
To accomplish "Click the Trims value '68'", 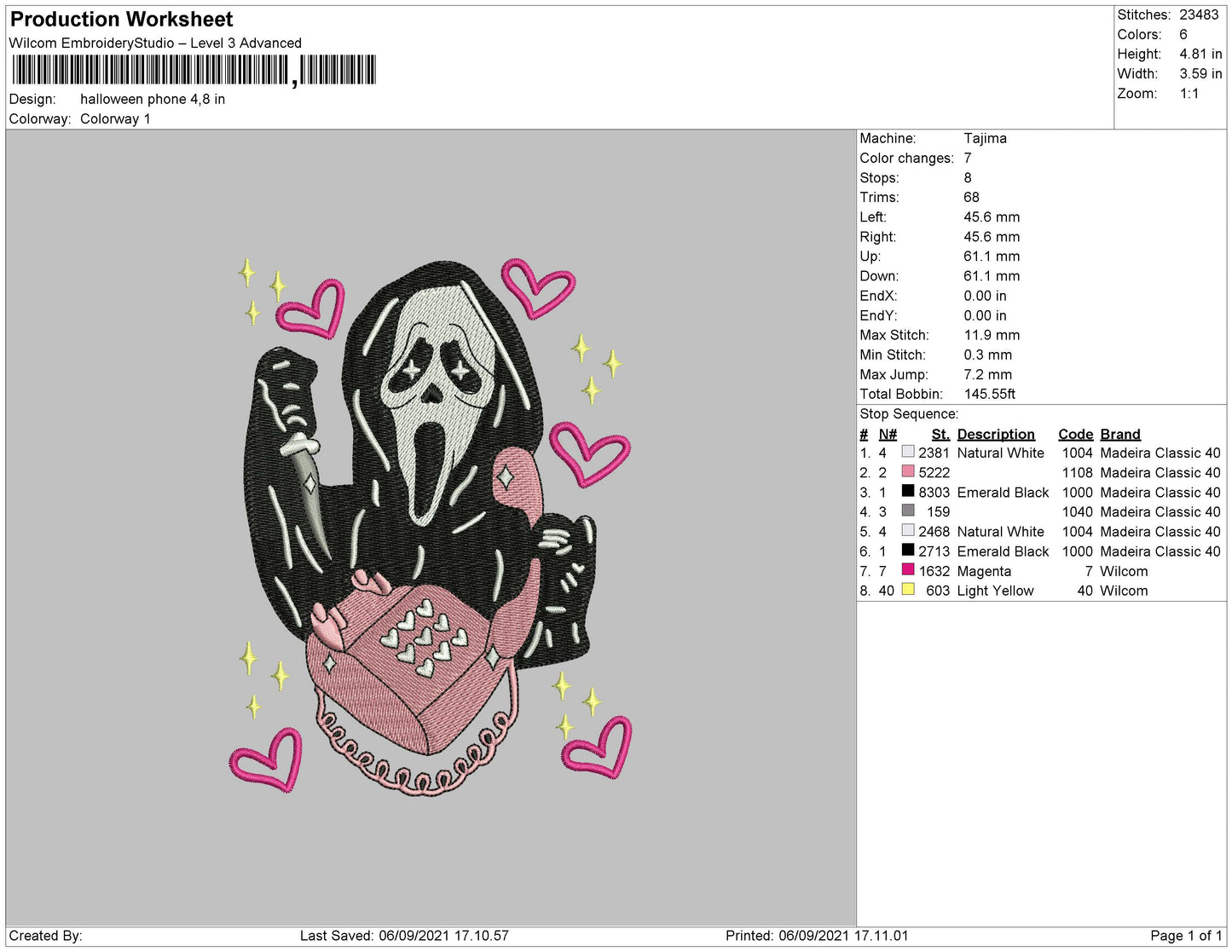I will pos(971,197).
